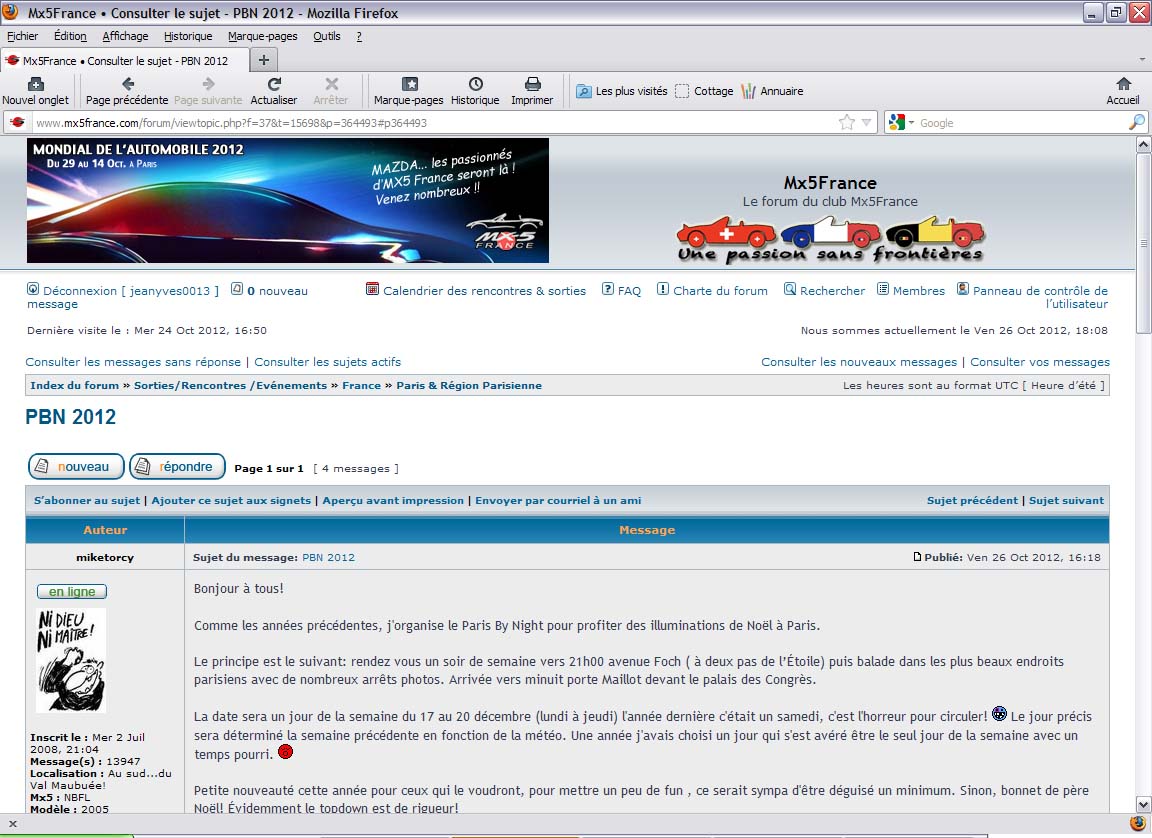The height and width of the screenshot is (838, 1152).
Task: Open the Cottage bookmark
Action: pyautogui.click(x=704, y=91)
